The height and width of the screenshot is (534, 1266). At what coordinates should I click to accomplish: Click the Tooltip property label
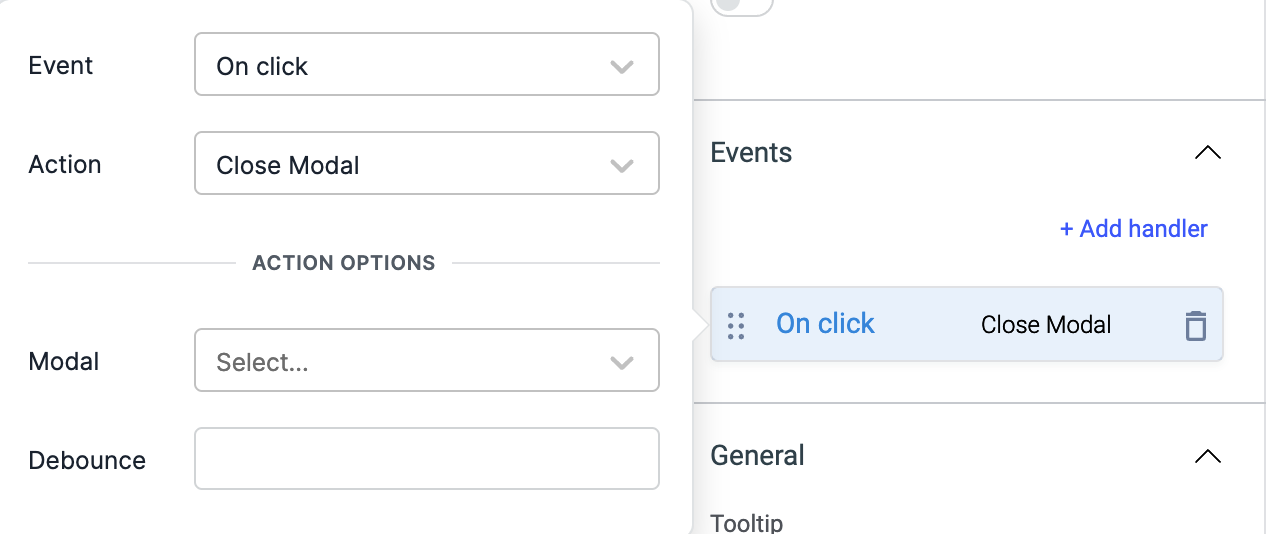click(x=746, y=523)
